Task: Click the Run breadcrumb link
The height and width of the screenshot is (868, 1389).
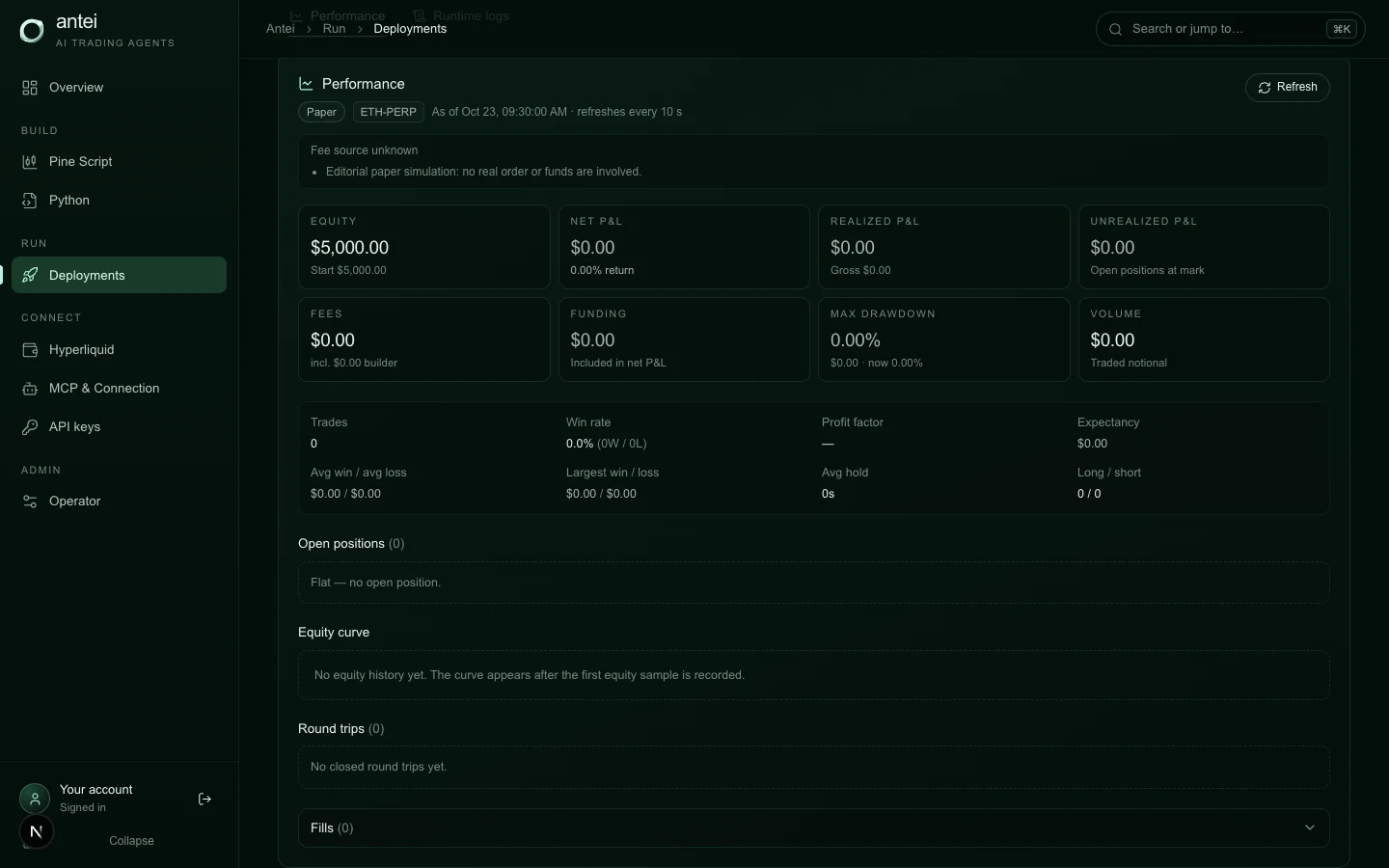Action: point(334,29)
